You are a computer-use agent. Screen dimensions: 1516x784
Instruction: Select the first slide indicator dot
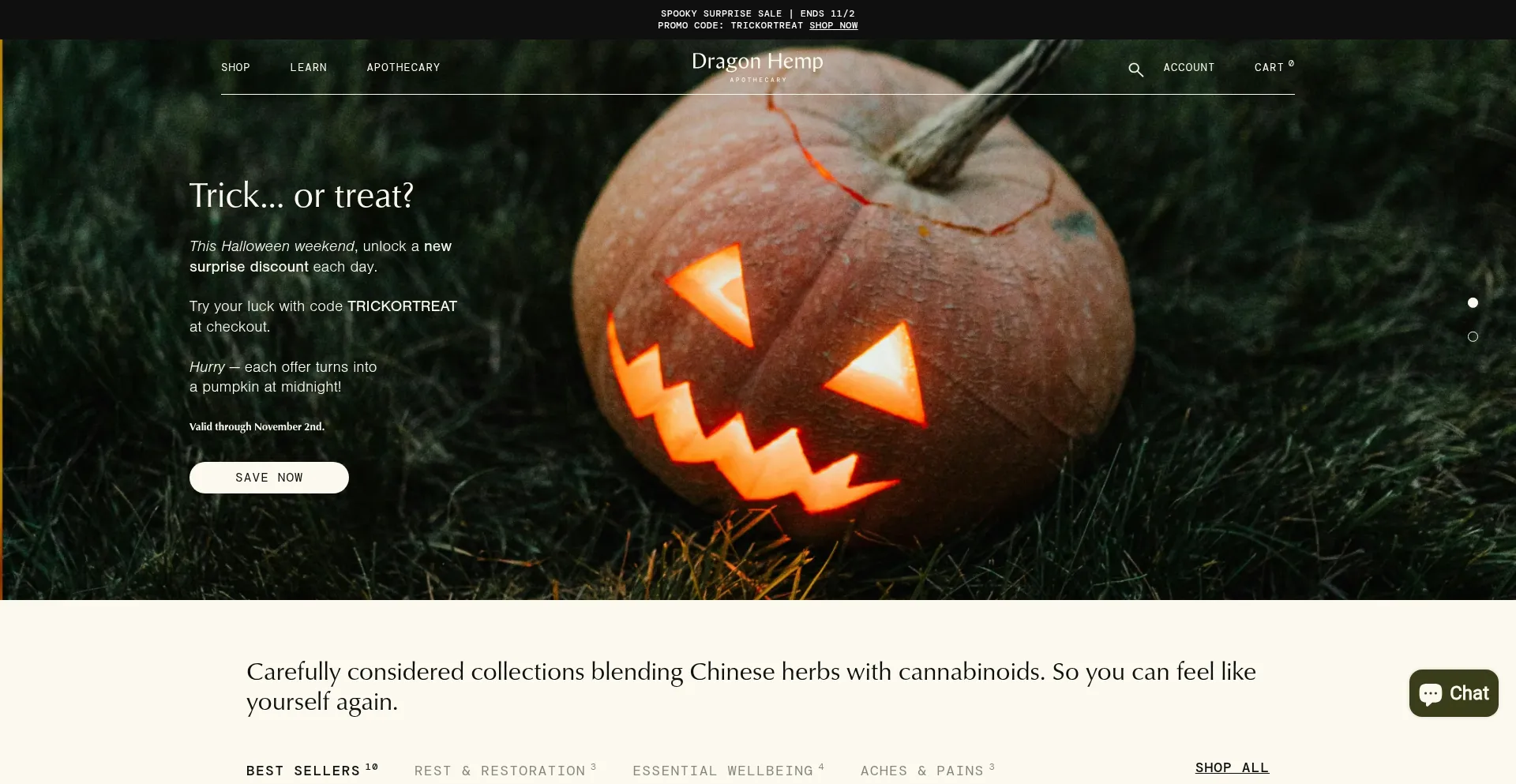pos(1473,302)
